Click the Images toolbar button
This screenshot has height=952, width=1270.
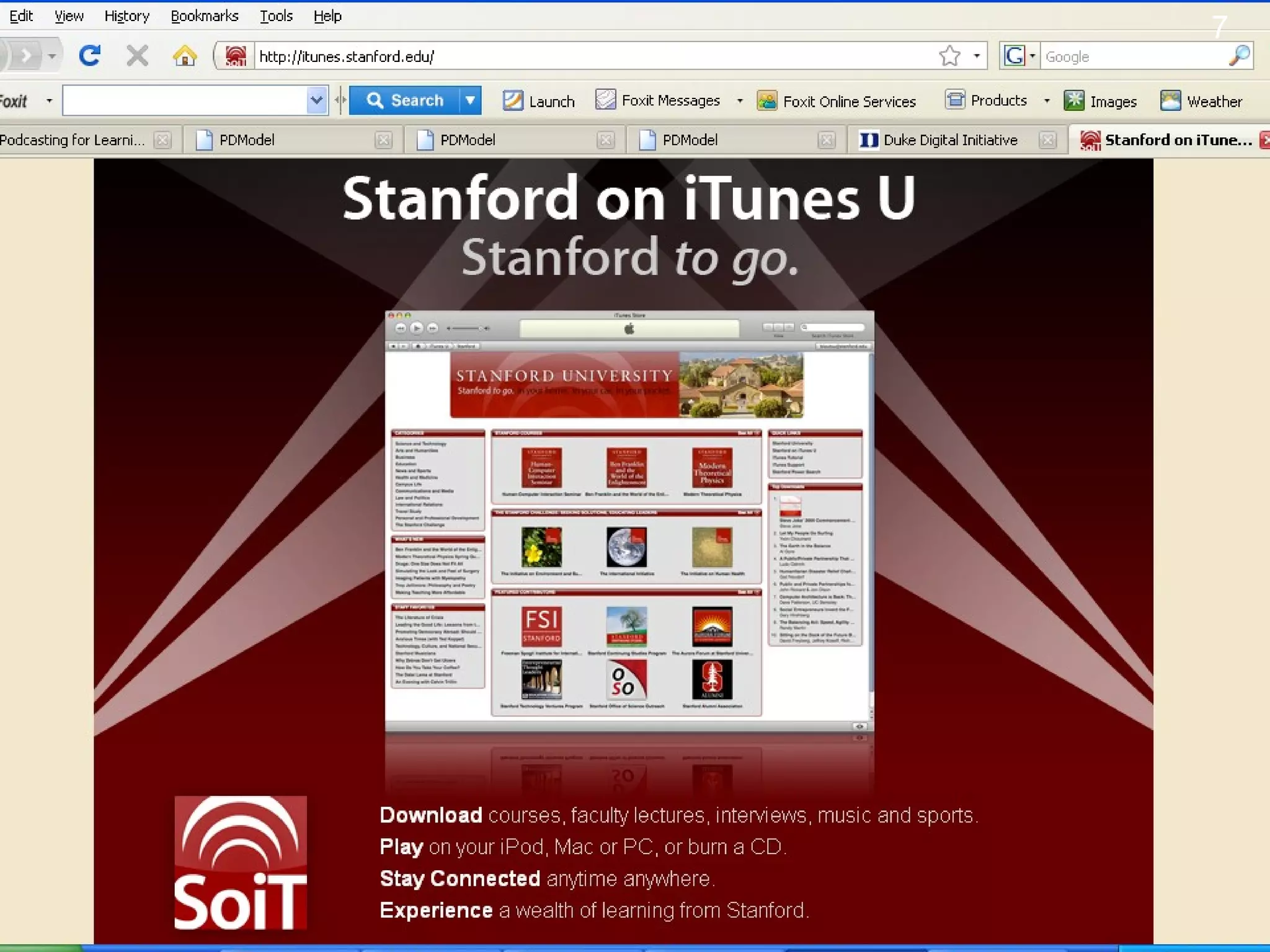pyautogui.click(x=1100, y=100)
